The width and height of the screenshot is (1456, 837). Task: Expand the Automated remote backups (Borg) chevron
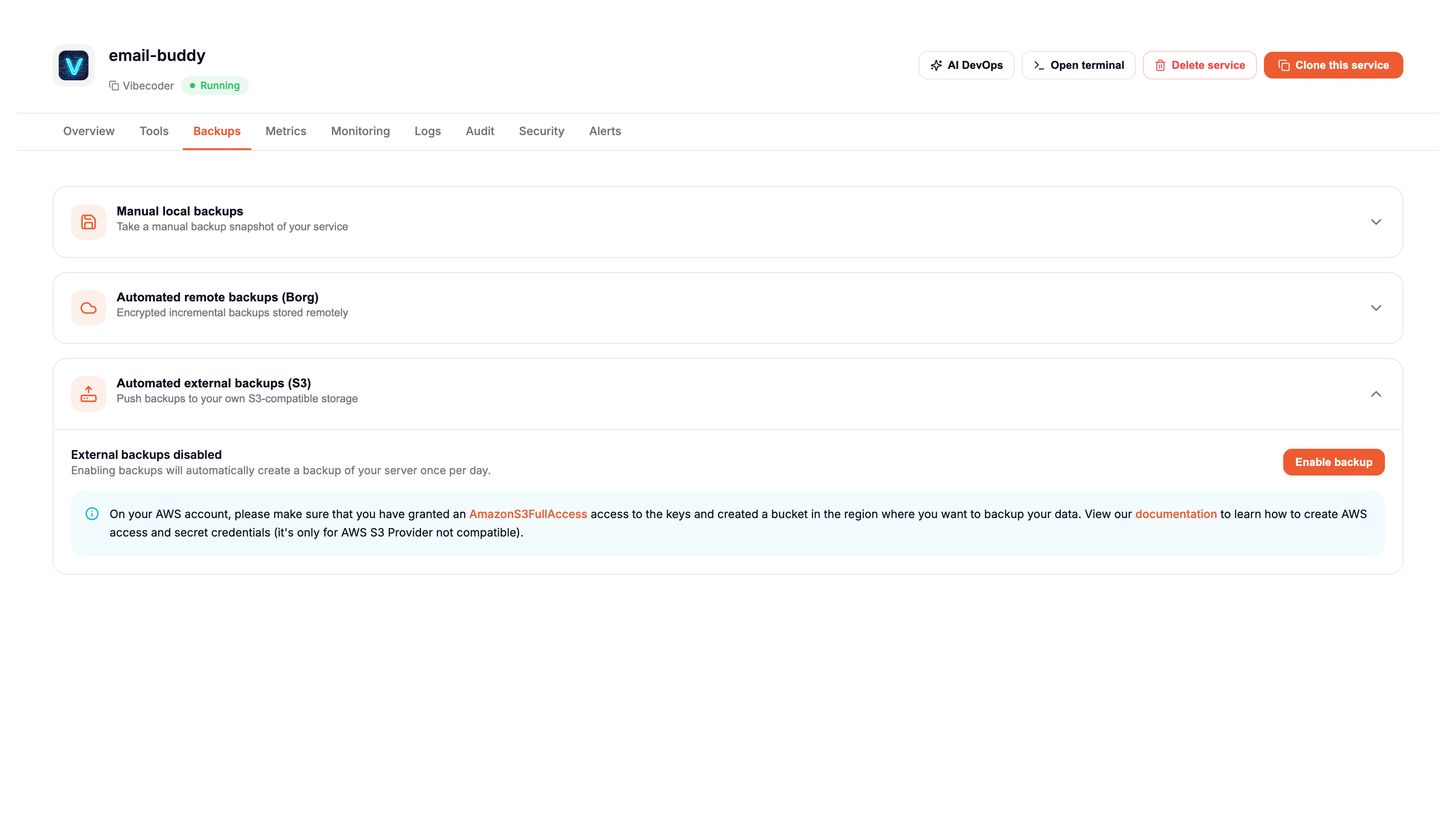[1376, 308]
